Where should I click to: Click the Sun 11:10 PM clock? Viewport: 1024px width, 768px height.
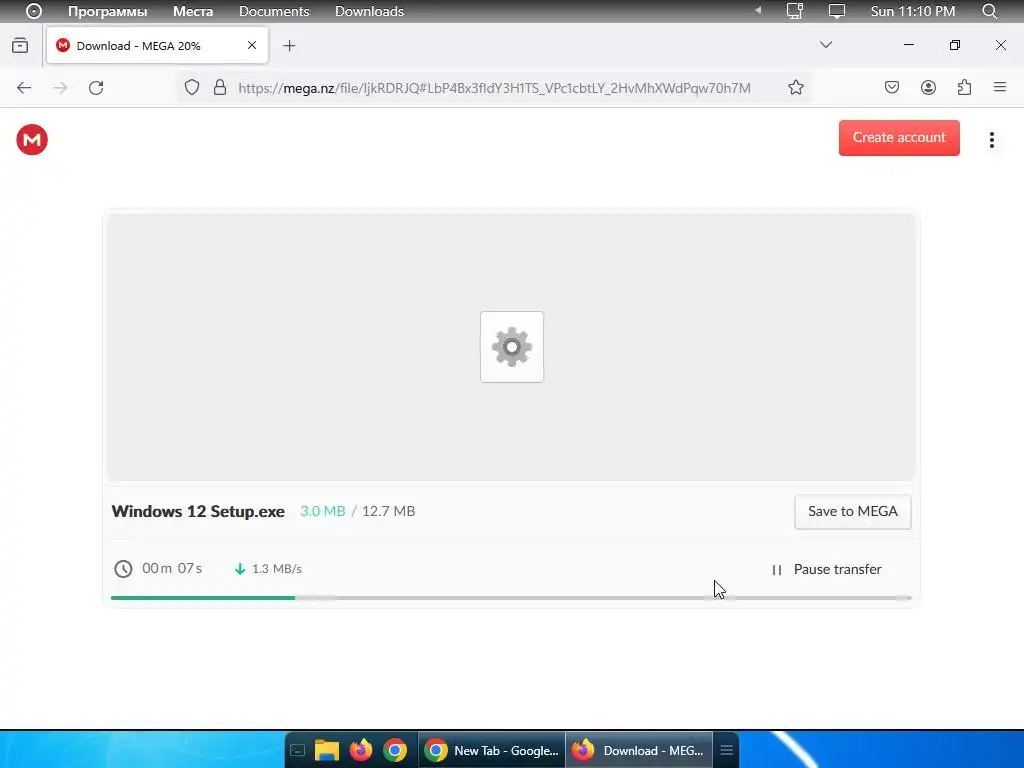point(912,11)
